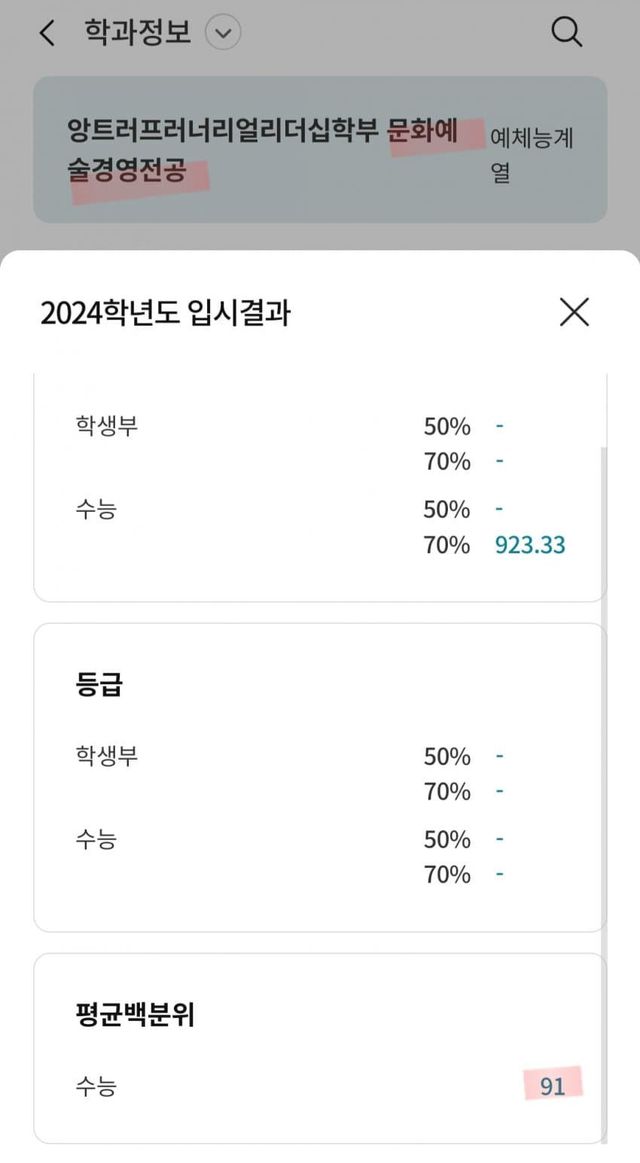Select the 앙트러프러너리얼리더십학부 department card

(x=260, y=150)
